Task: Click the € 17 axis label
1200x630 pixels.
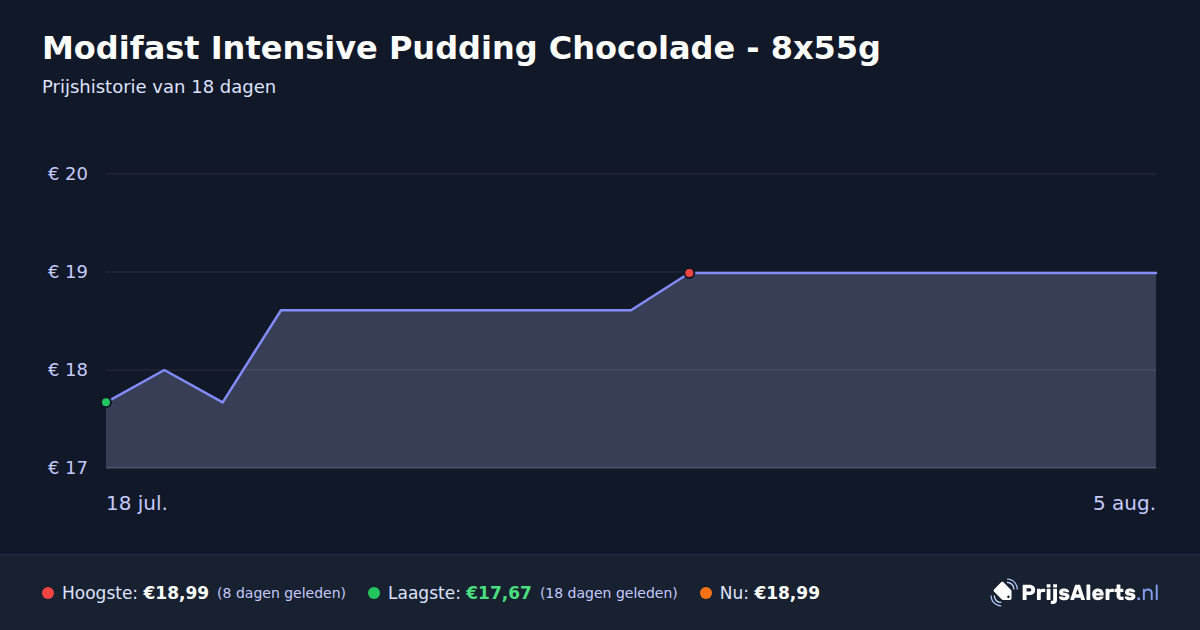Action: tap(68, 468)
